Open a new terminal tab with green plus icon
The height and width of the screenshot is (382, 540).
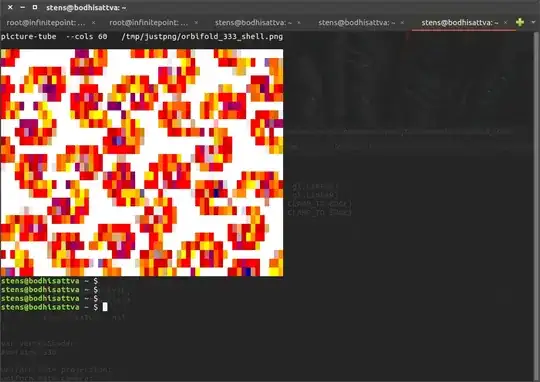coord(520,22)
